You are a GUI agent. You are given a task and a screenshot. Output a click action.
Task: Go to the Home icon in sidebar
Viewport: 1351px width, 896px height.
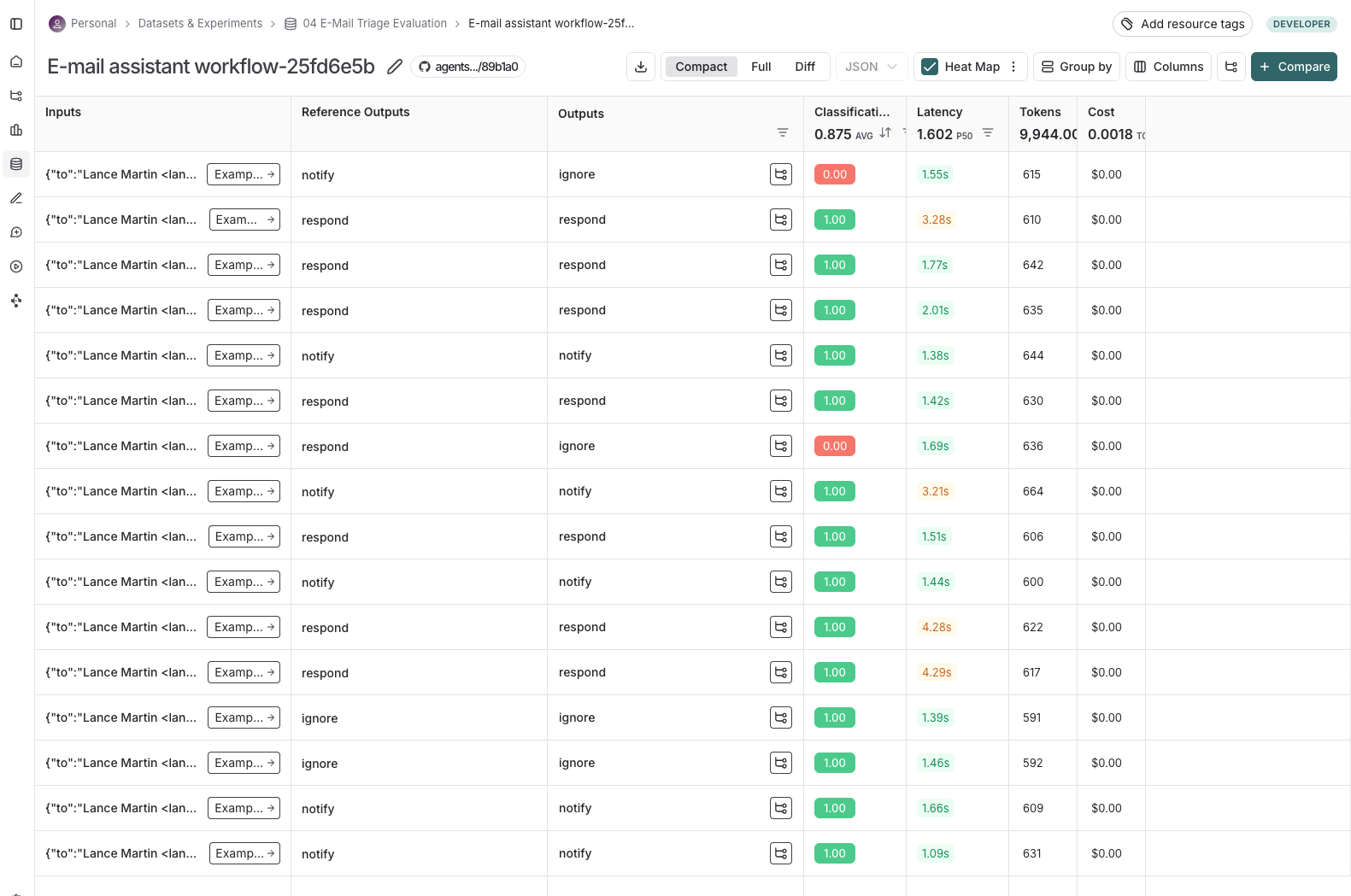coord(16,61)
